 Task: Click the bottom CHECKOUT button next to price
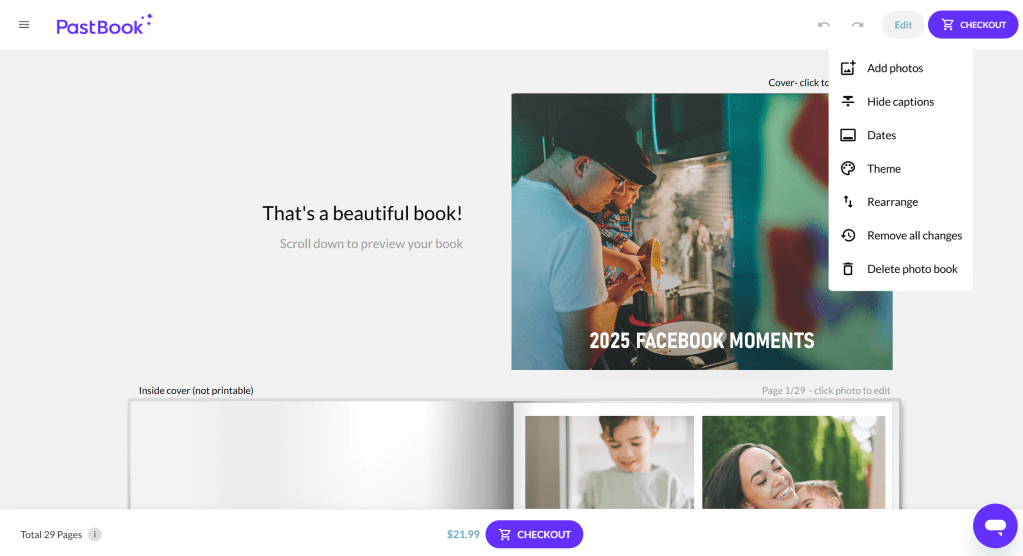click(534, 534)
